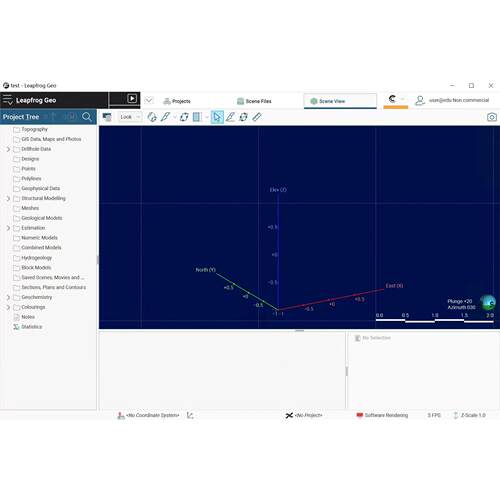Expand the Structural Modelling folder
The width and height of the screenshot is (500, 500).
[8, 199]
